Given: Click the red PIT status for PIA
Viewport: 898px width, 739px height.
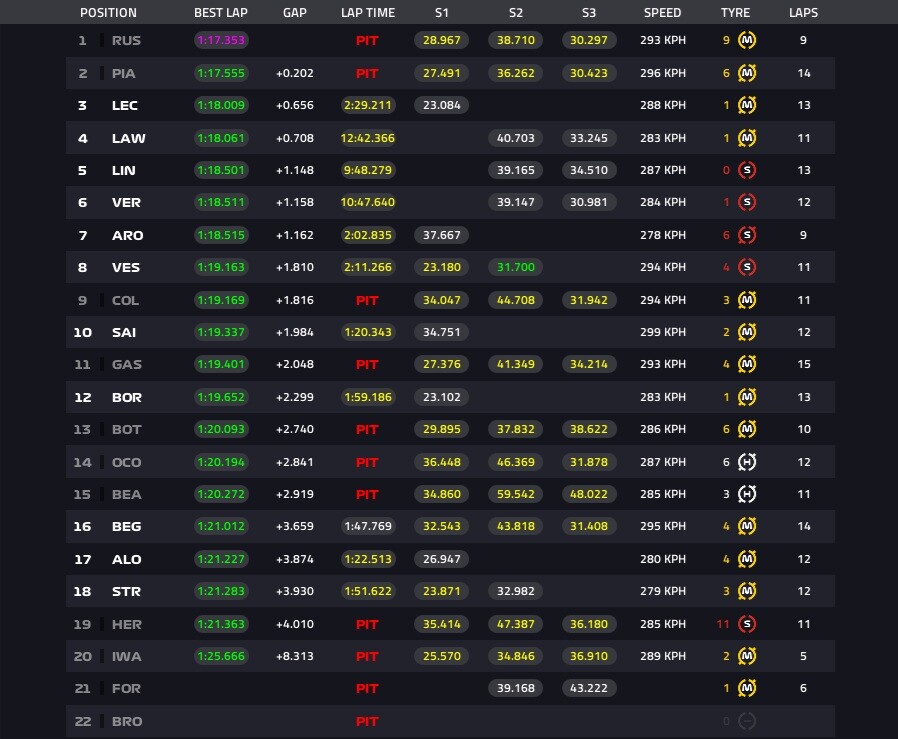Looking at the screenshot, I should tap(367, 73).
